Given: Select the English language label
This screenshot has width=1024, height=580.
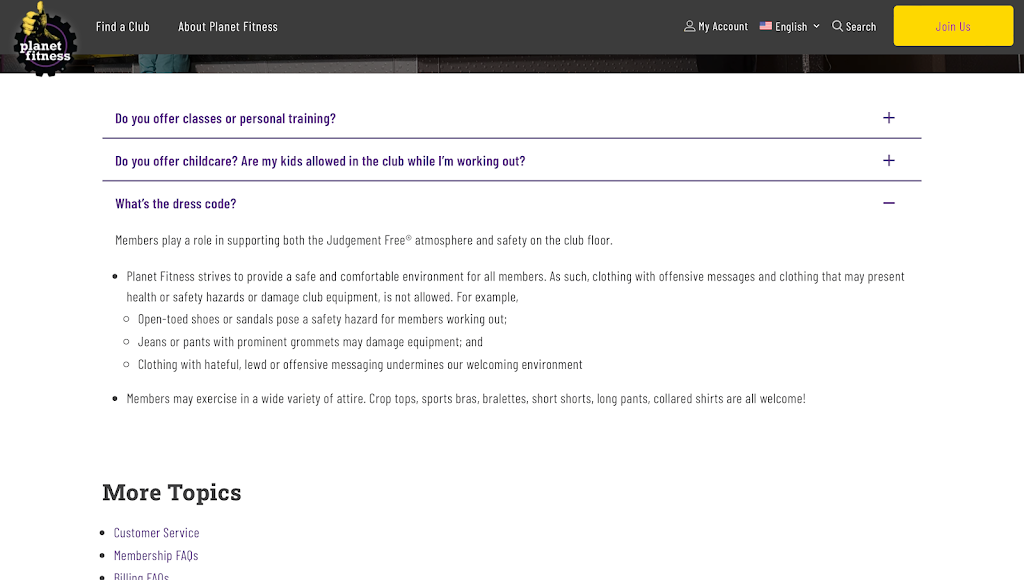Looking at the screenshot, I should (791, 27).
